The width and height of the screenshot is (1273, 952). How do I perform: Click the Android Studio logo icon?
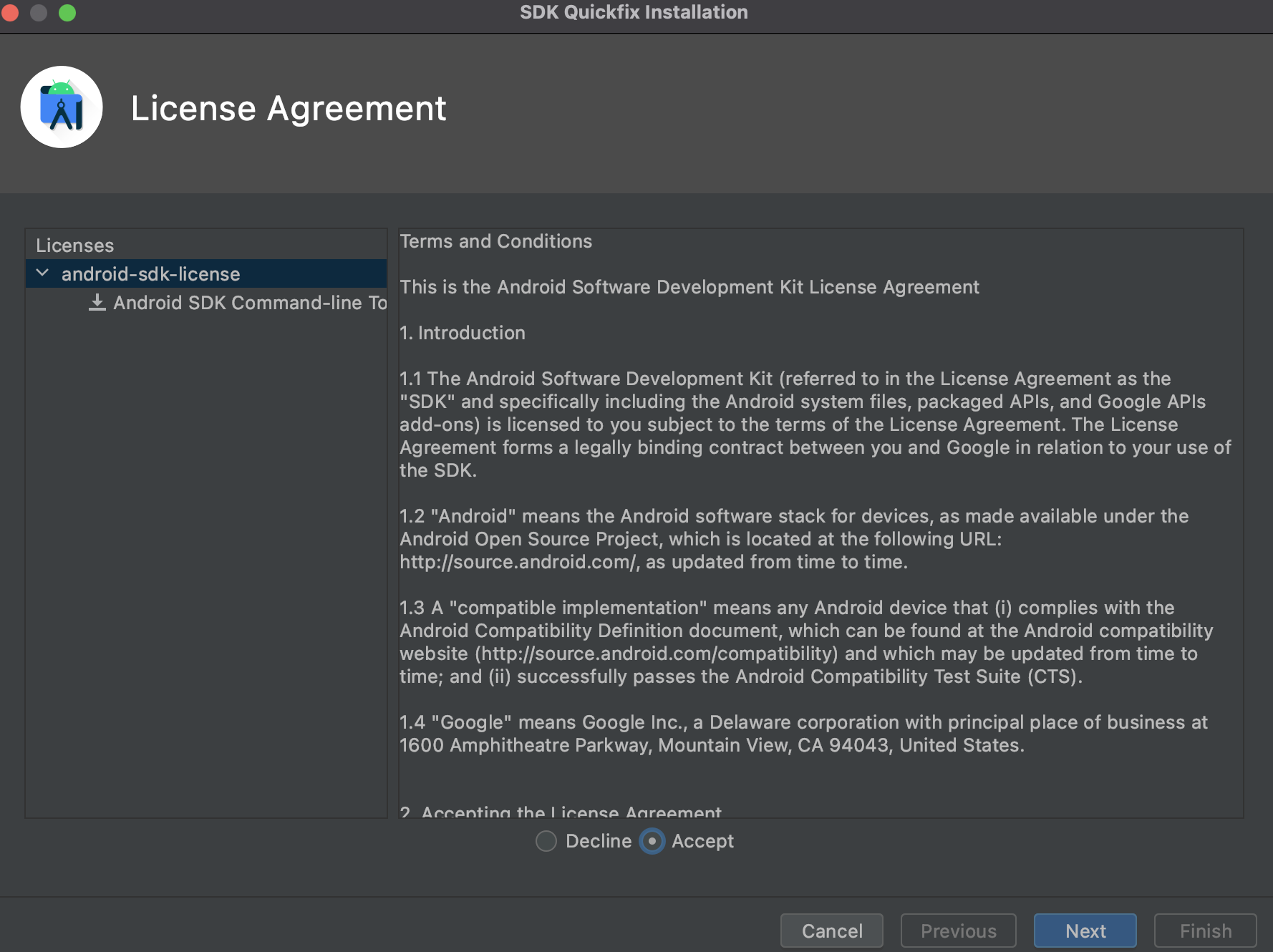(62, 107)
